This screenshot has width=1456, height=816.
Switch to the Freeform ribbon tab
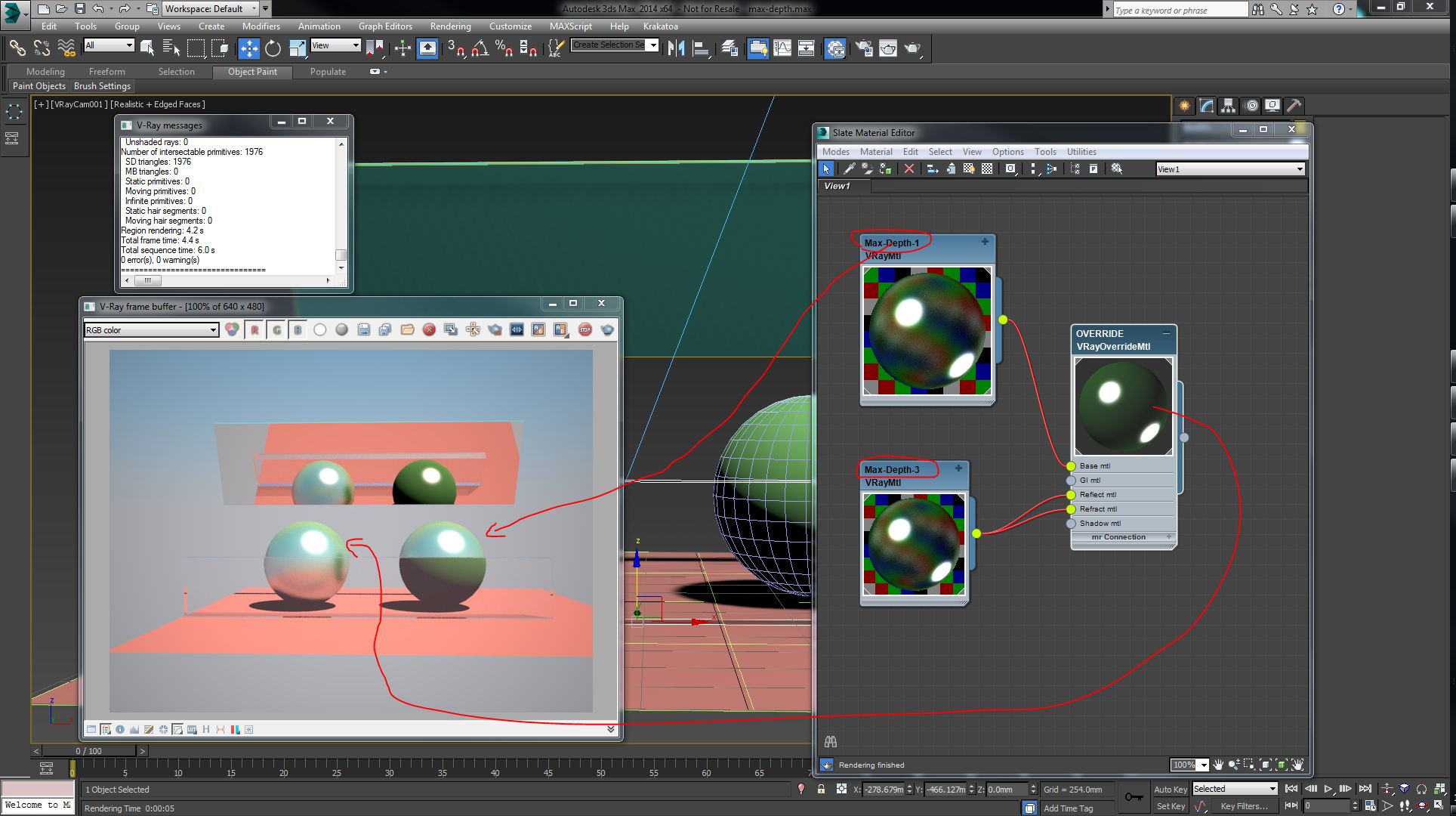pos(106,72)
